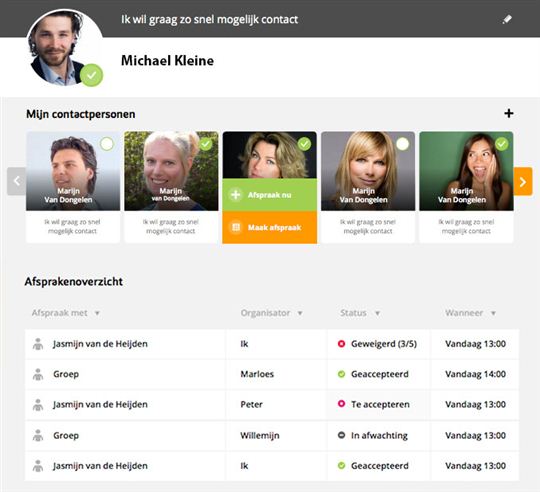
Task: Click the pencil edit icon in header
Action: point(507,19)
